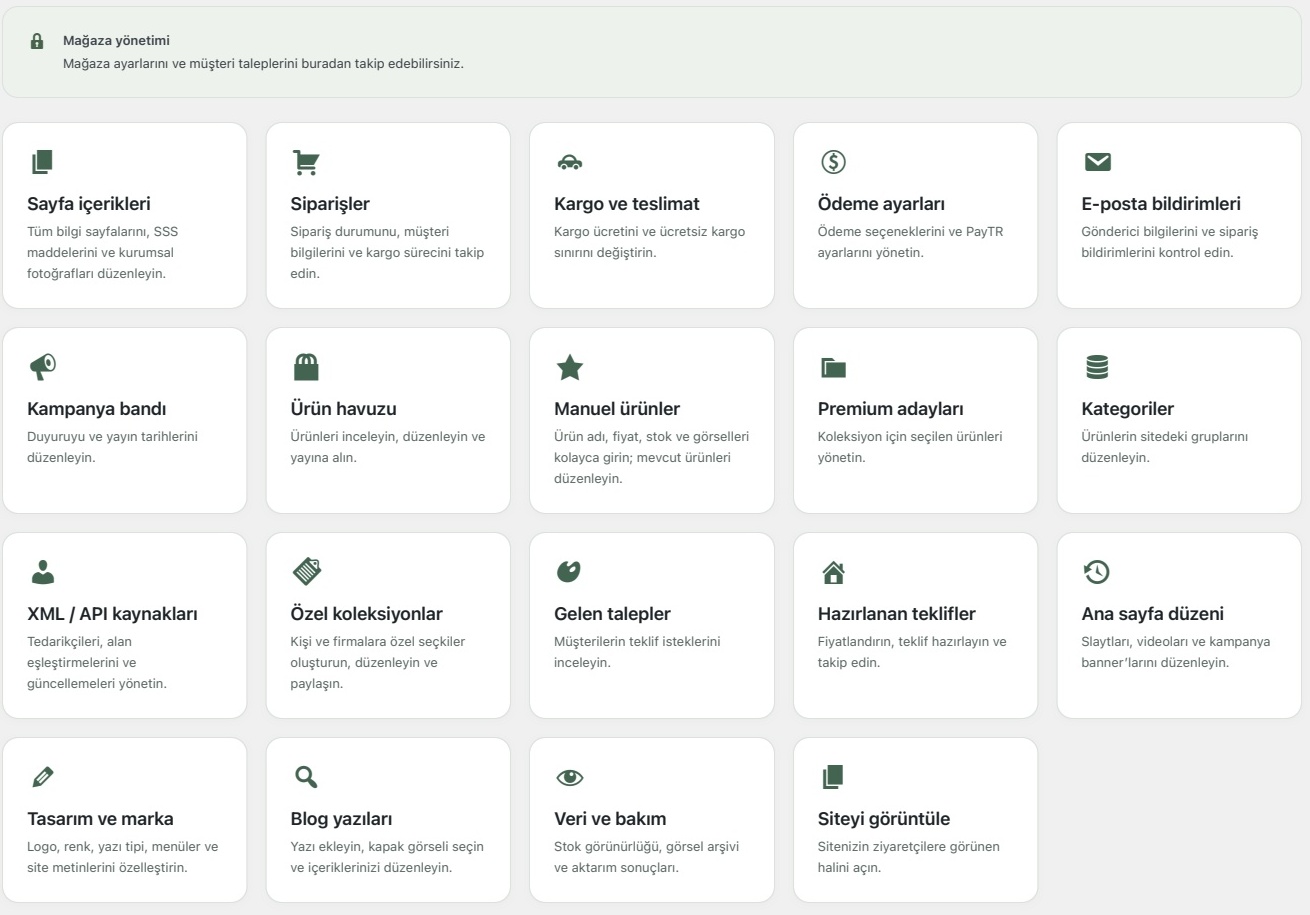Click the magnifier icon above Blog yazıları
The image size is (1310, 915).
[x=306, y=777]
